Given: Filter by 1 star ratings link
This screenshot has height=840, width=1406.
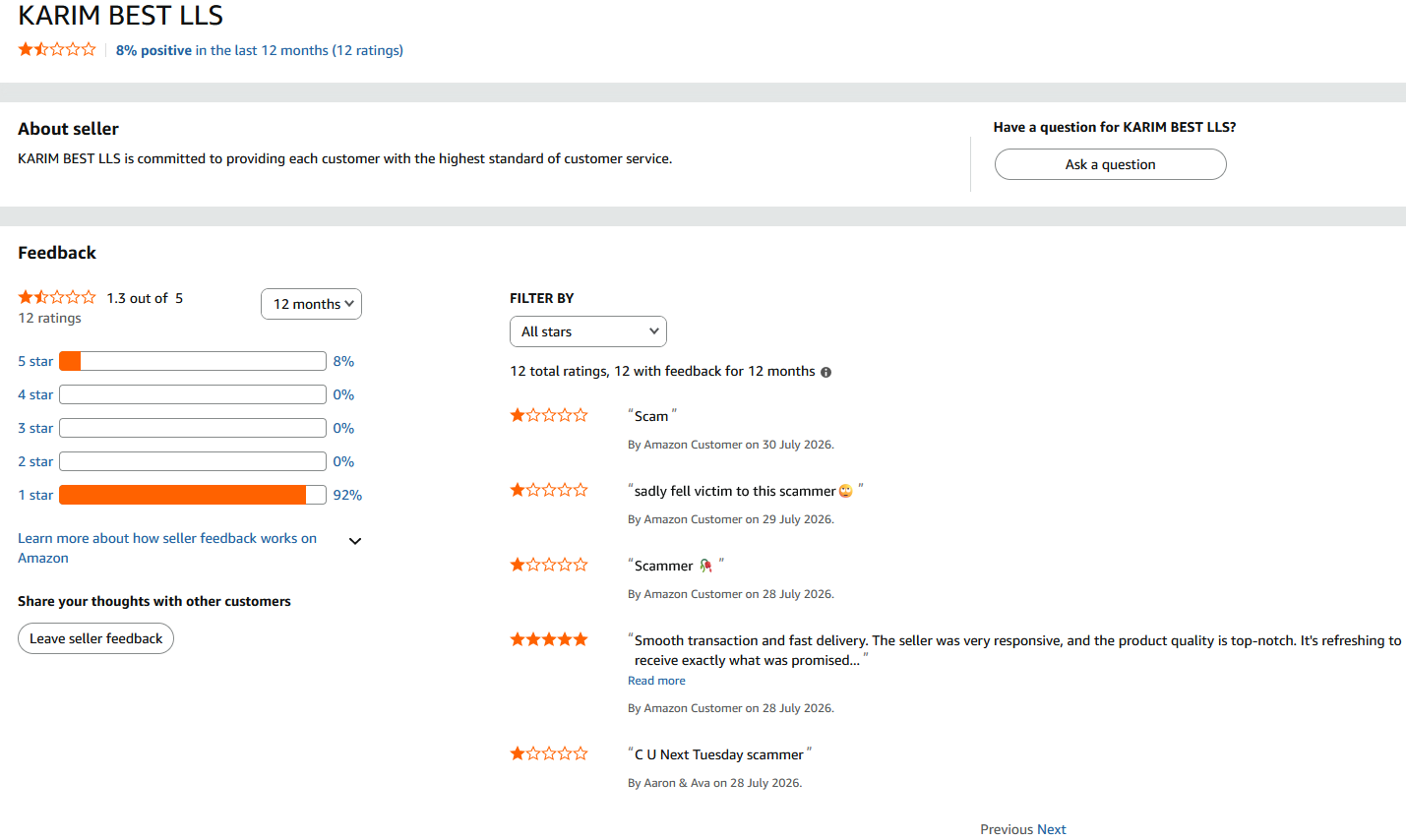Looking at the screenshot, I should [35, 495].
